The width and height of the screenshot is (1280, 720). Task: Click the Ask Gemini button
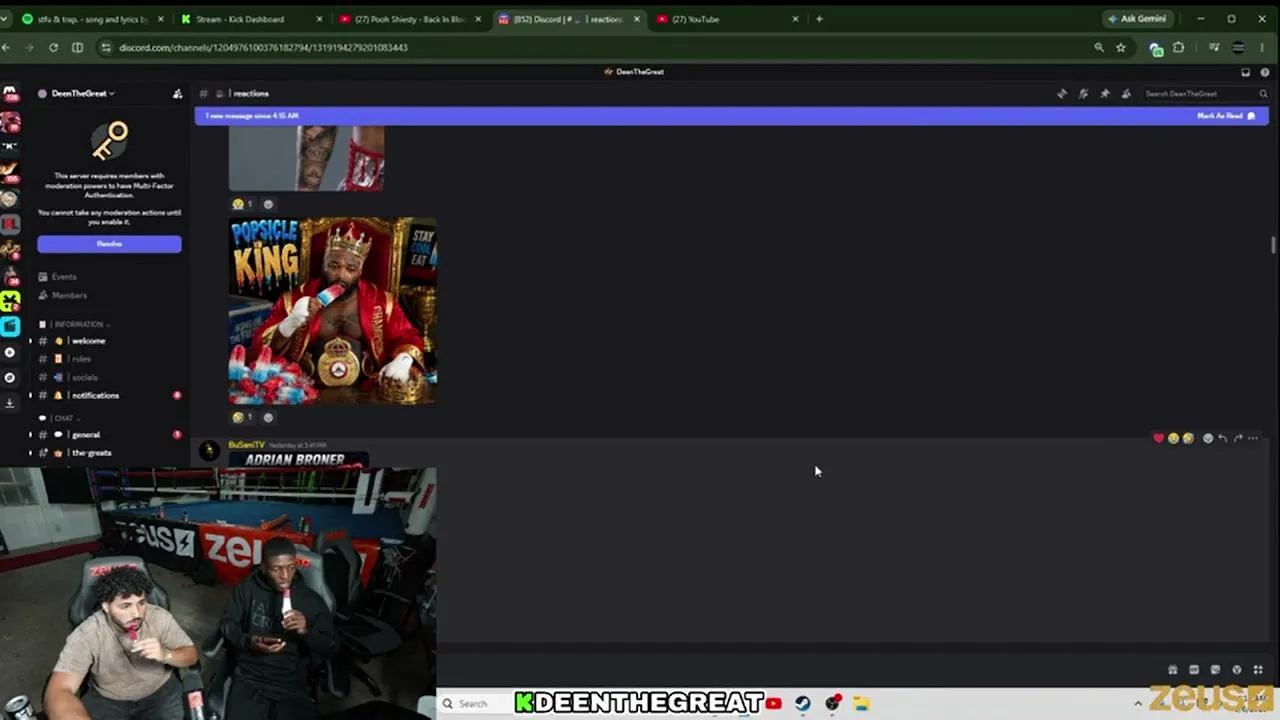click(x=1137, y=19)
